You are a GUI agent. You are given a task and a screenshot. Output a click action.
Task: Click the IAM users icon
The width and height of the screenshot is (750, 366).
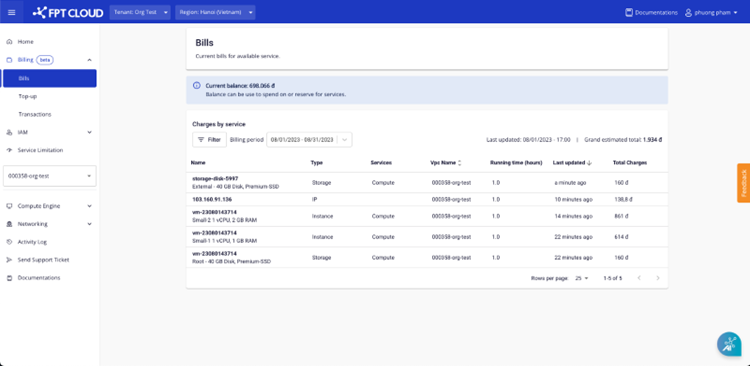(9, 132)
